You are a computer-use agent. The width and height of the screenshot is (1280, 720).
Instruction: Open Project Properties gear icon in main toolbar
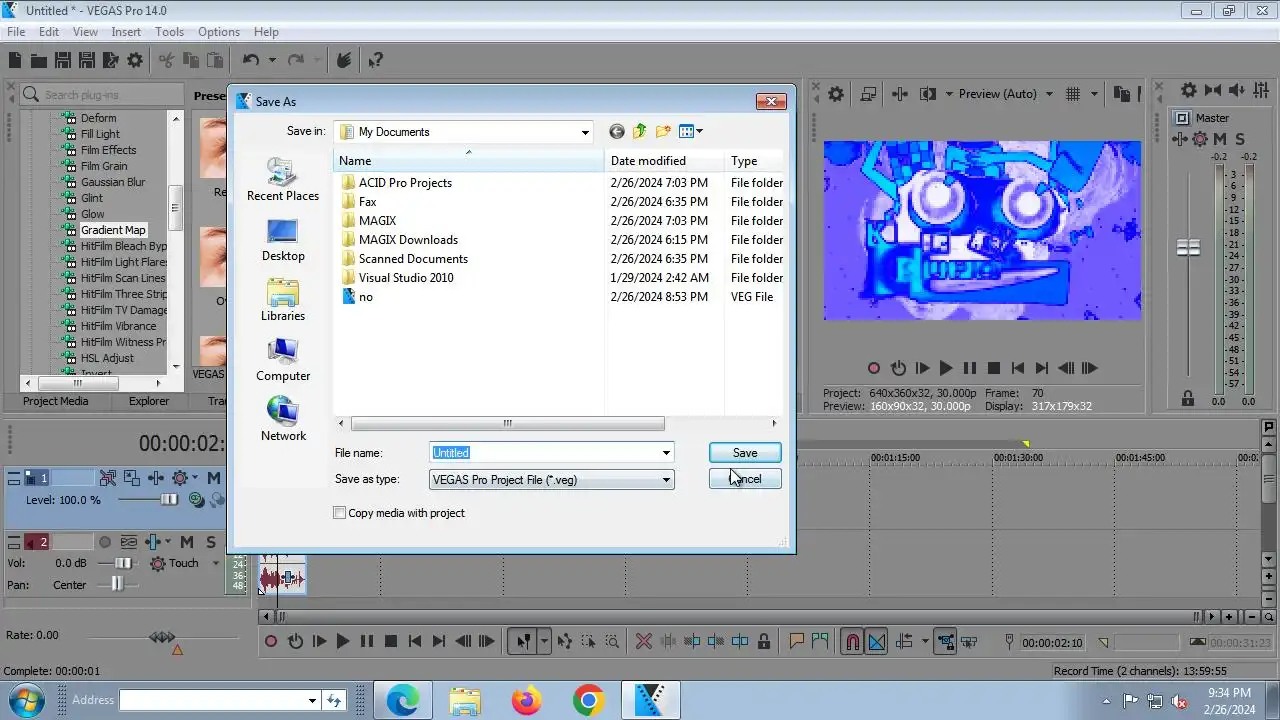[134, 61]
